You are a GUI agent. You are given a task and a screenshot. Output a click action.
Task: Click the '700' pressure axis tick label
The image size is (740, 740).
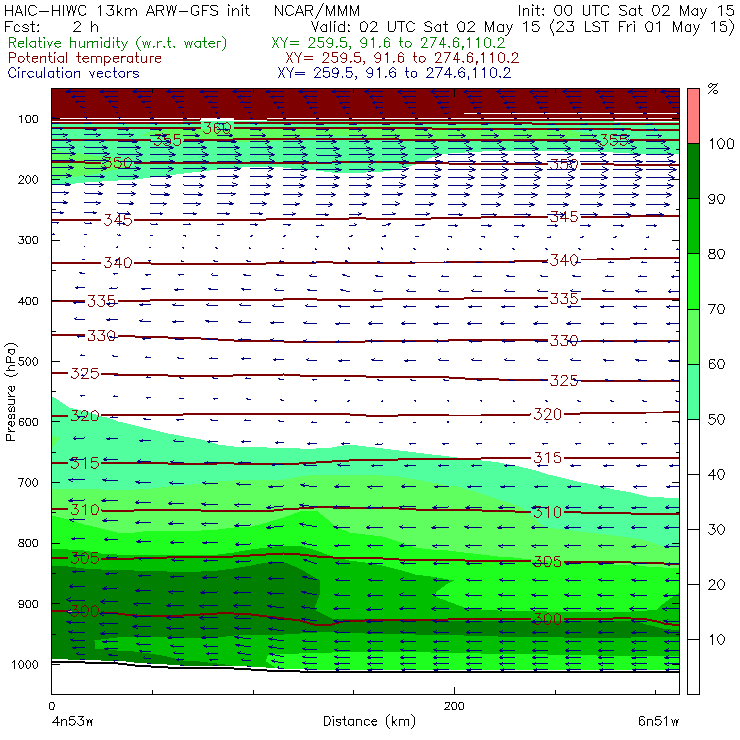[x=28, y=482]
